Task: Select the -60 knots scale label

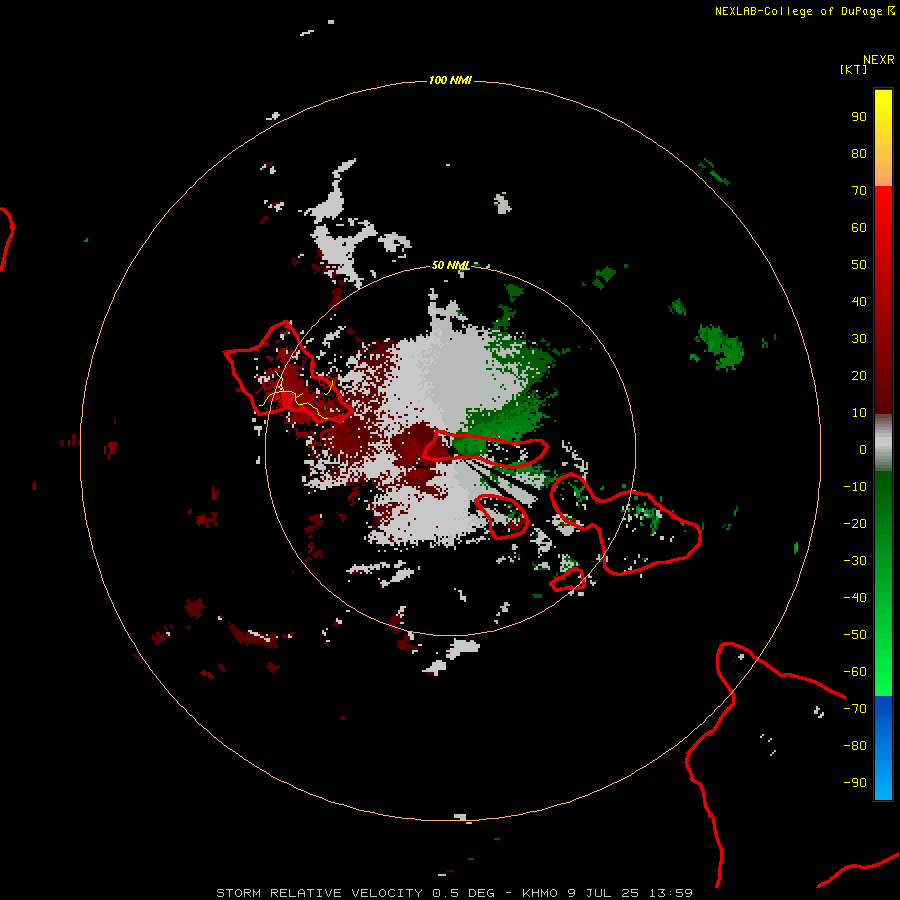Action: click(855, 672)
